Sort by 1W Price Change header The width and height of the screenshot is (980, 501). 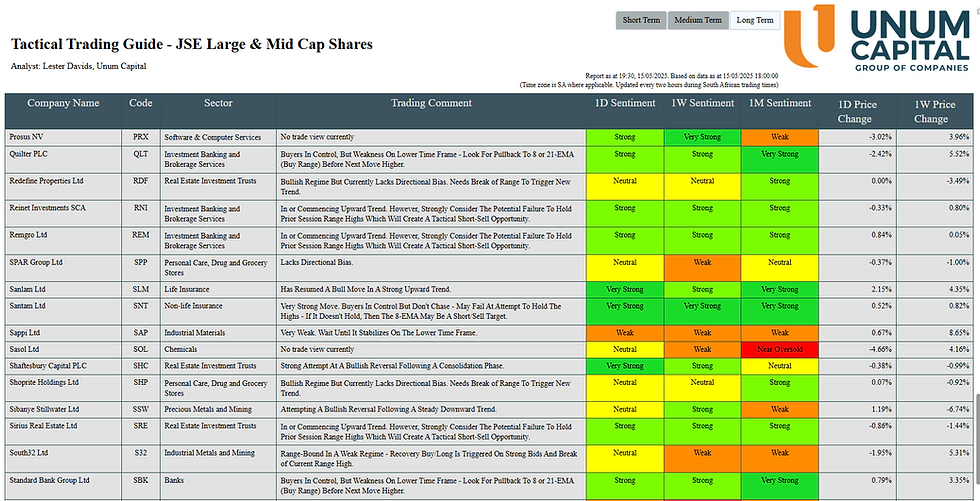[935, 111]
